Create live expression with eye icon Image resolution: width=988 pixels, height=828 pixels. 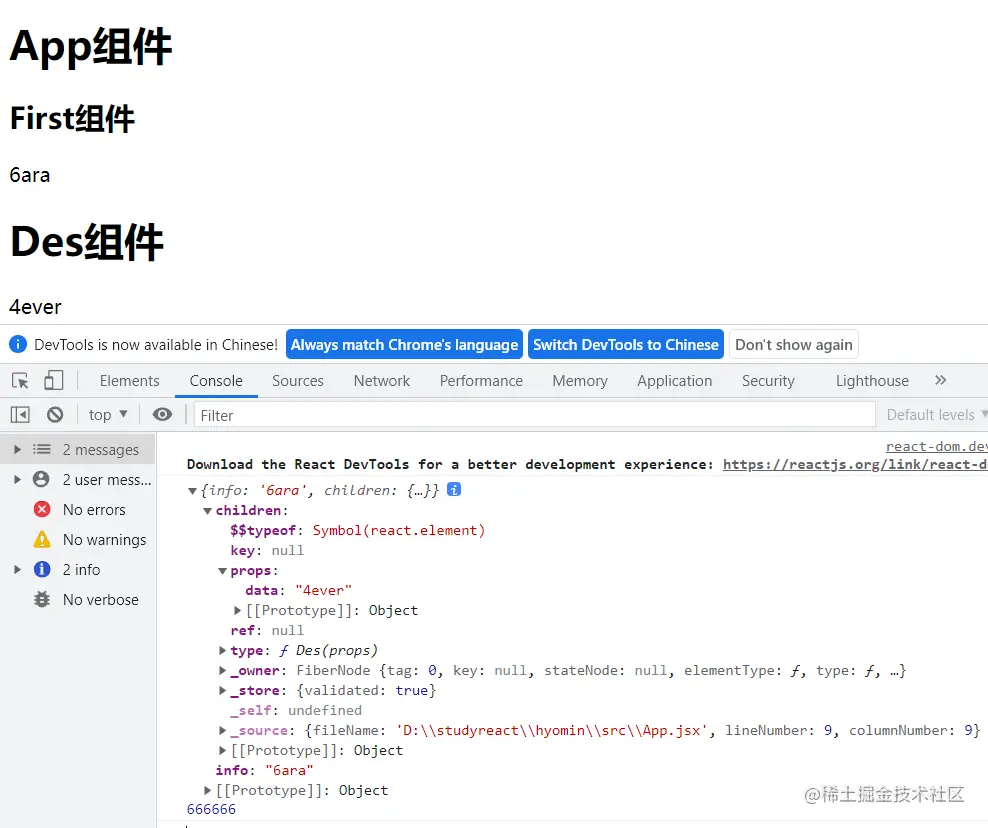[x=163, y=414]
